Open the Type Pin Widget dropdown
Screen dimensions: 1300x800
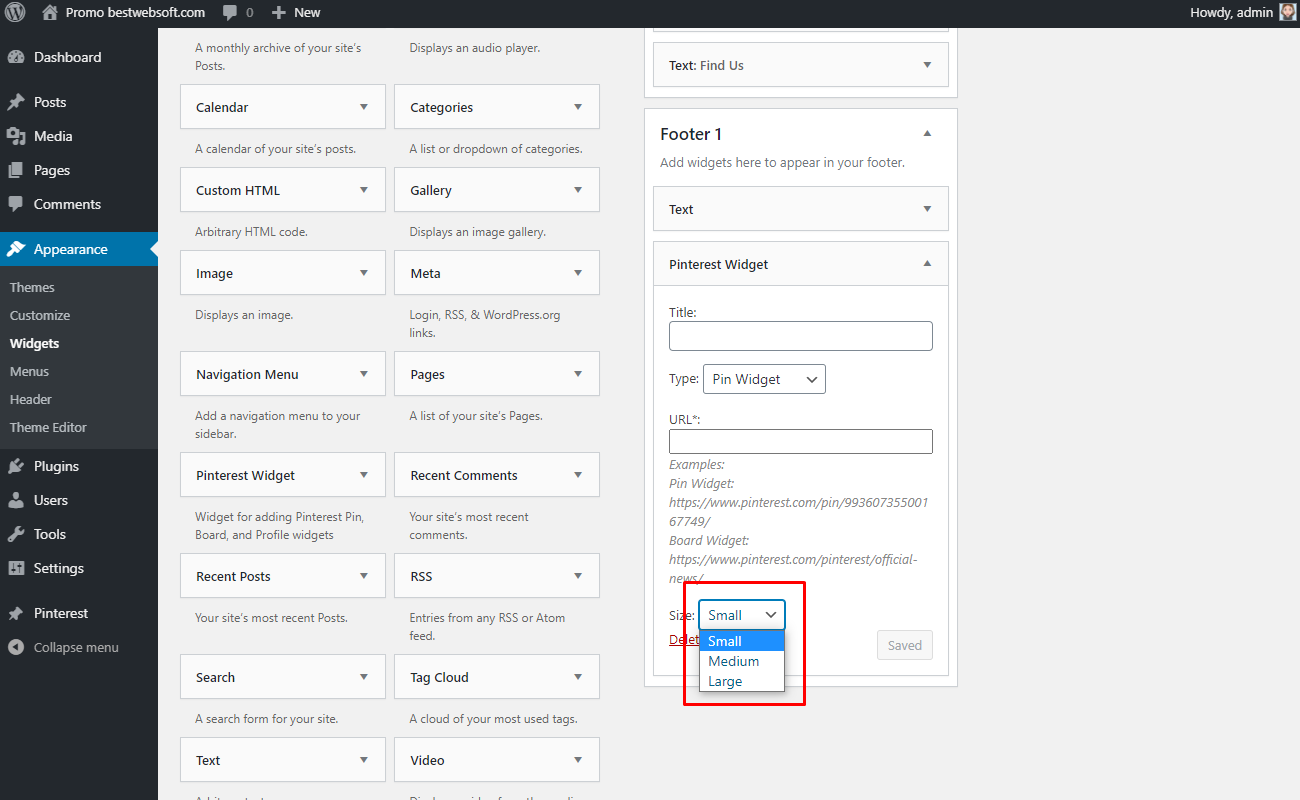(764, 379)
